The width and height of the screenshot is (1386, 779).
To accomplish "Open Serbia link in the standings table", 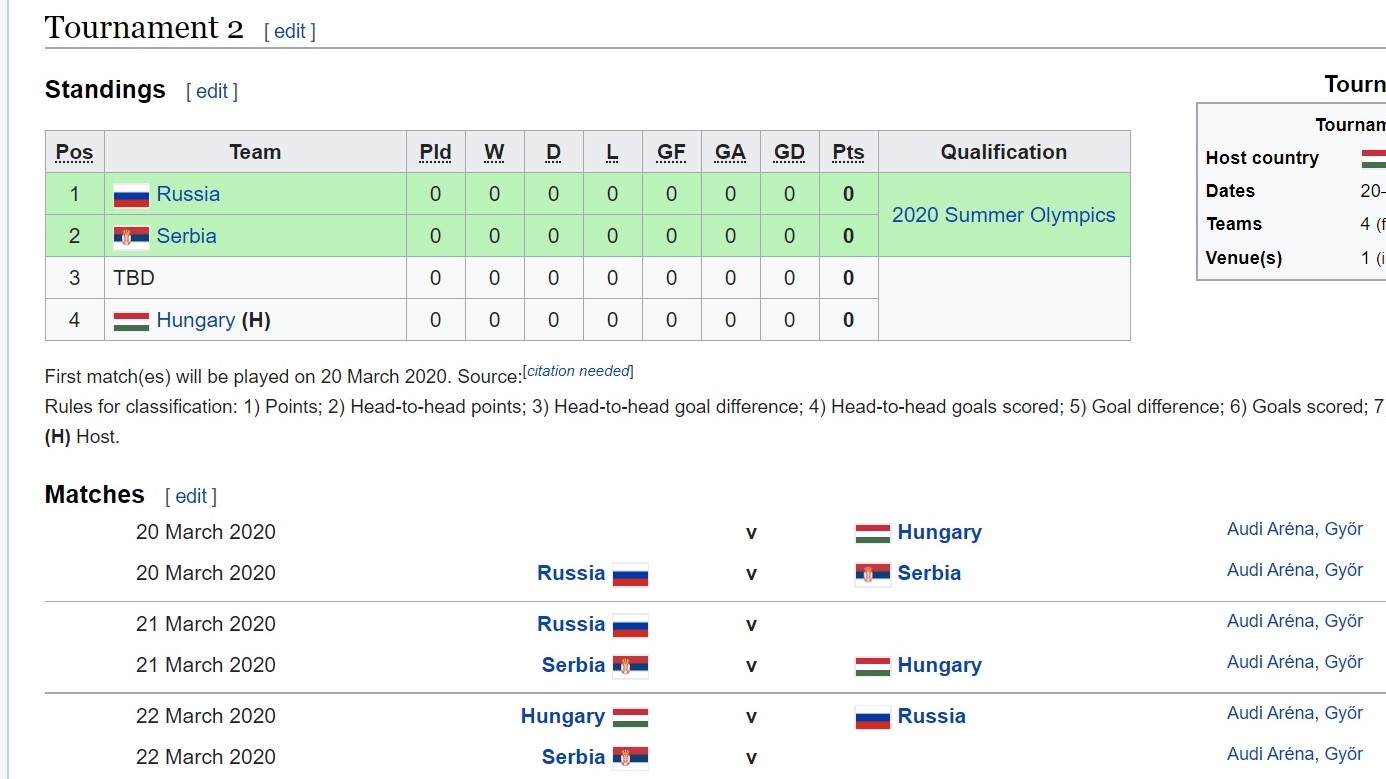I will [187, 236].
